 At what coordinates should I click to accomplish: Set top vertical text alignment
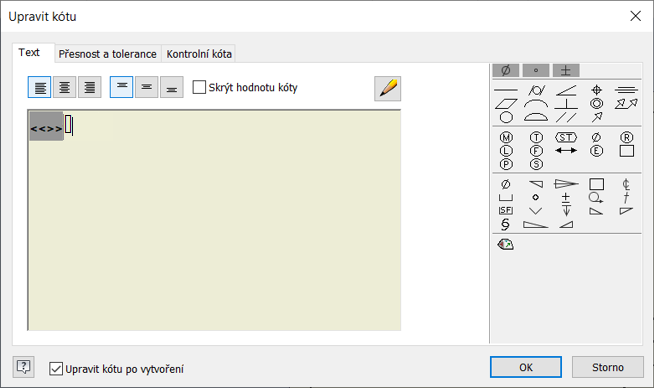[x=121, y=87]
